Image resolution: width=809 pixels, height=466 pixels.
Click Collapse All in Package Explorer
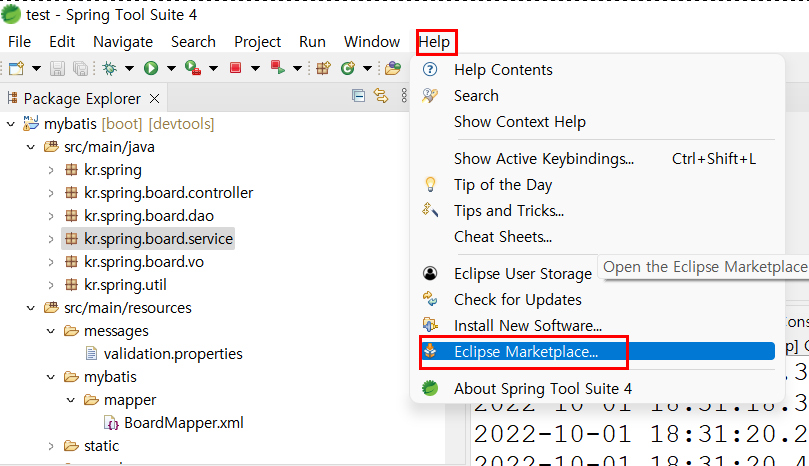click(358, 95)
